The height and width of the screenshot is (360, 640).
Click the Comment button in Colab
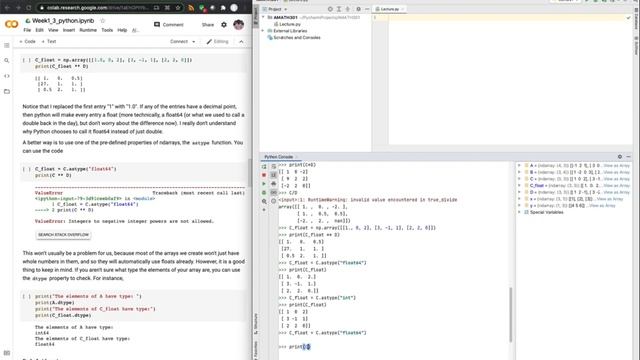169,24
